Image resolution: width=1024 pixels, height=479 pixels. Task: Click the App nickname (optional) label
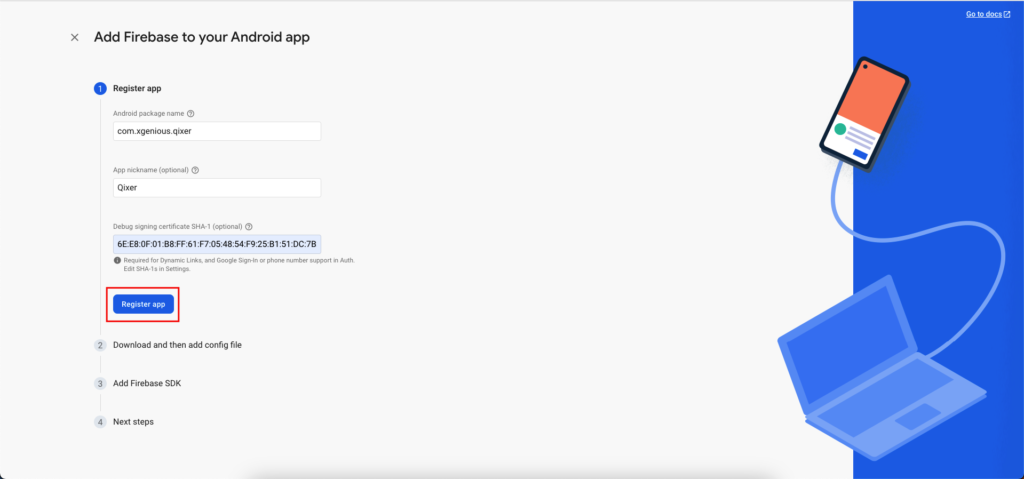point(151,170)
